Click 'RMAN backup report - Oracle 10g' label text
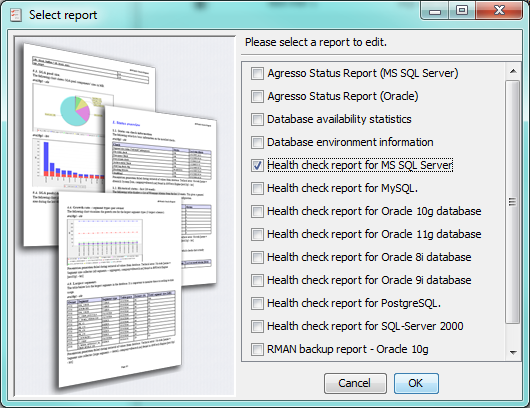Screen dimensions: 530x408 [x=348, y=349]
